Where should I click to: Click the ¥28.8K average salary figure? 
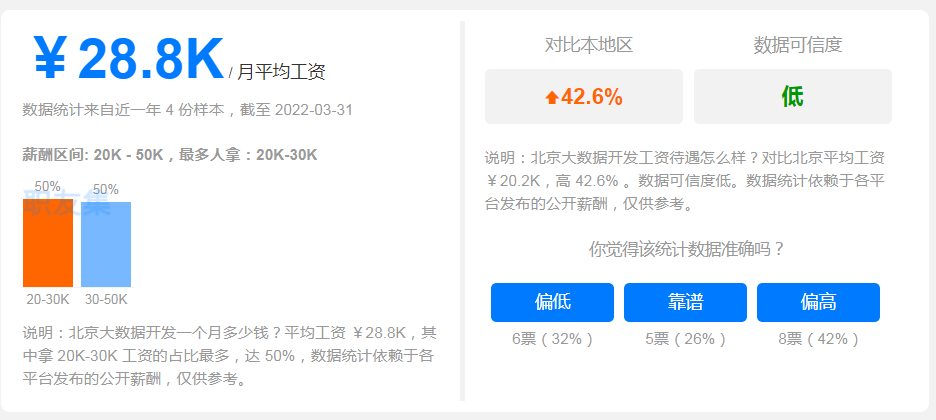(128, 58)
